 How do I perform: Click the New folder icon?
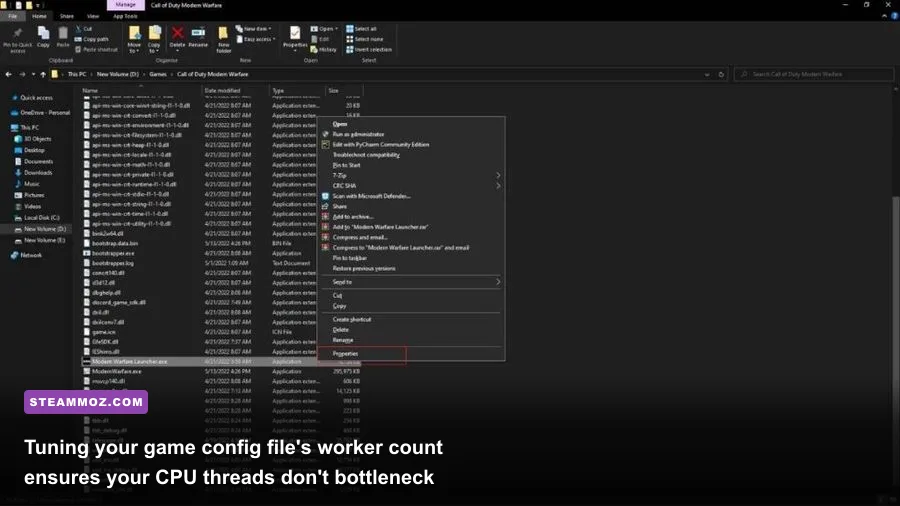pyautogui.click(x=223, y=34)
